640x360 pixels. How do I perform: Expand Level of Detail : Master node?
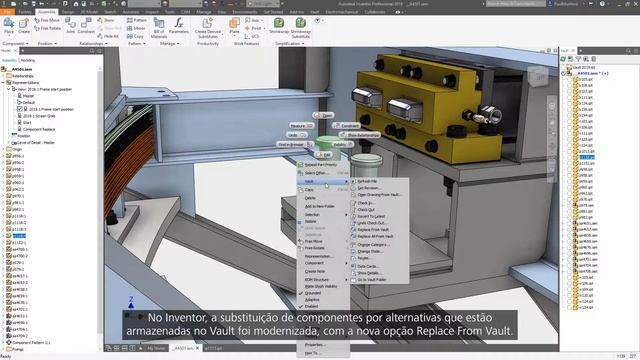click(9, 142)
